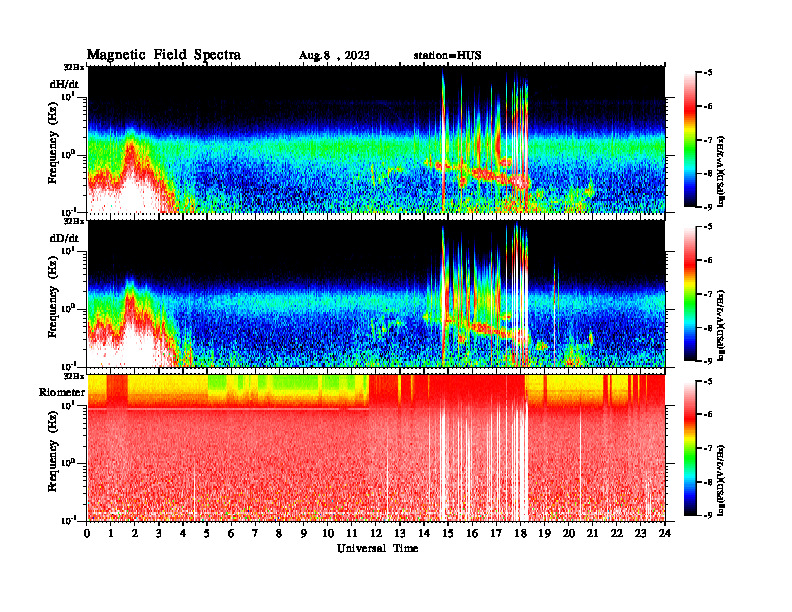Click the "-8" tick of the Riometer color bar
Viewport: 792px width, 612px height.
pos(708,482)
